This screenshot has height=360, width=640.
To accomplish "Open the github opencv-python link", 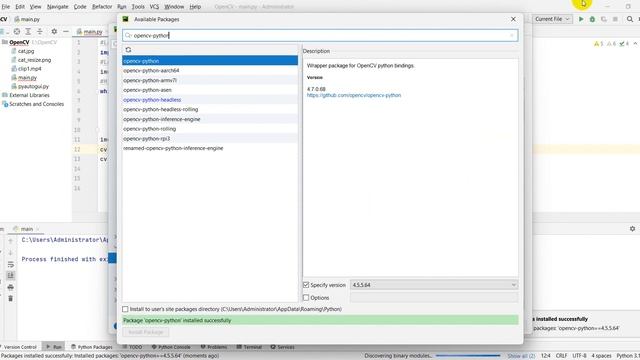I will pos(354,96).
